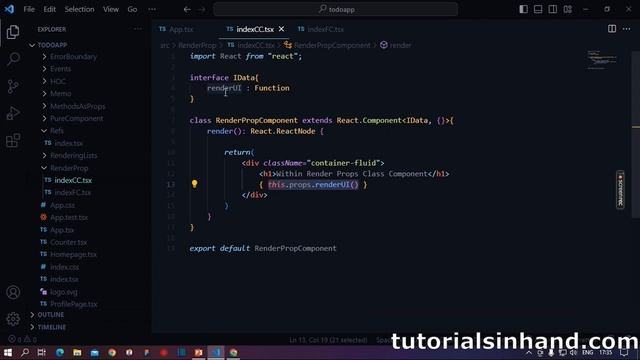Image resolution: width=640 pixels, height=360 pixels.
Task: Toggle the bottom Panel visibility
Action: coord(538,9)
